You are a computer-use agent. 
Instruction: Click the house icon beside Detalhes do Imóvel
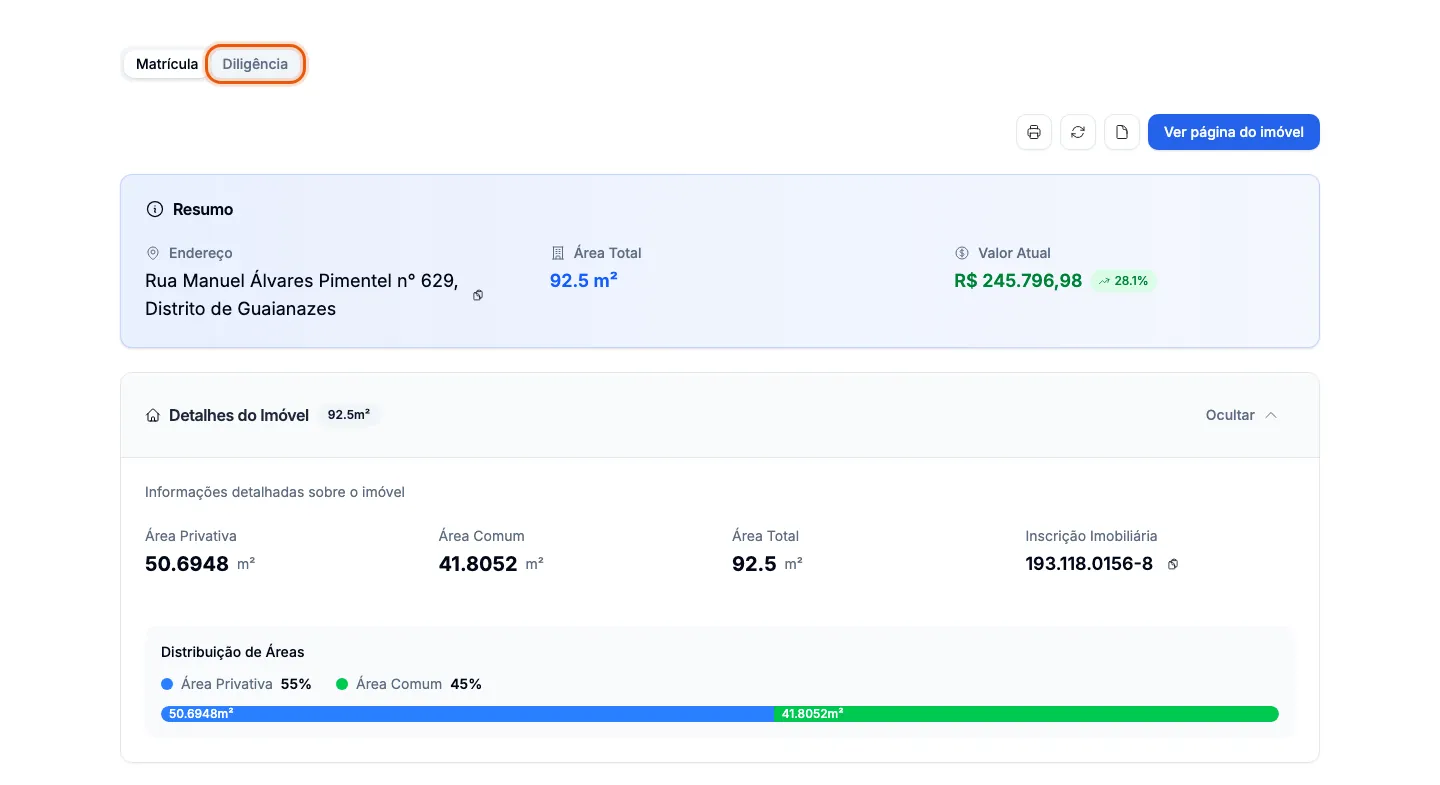tap(153, 415)
